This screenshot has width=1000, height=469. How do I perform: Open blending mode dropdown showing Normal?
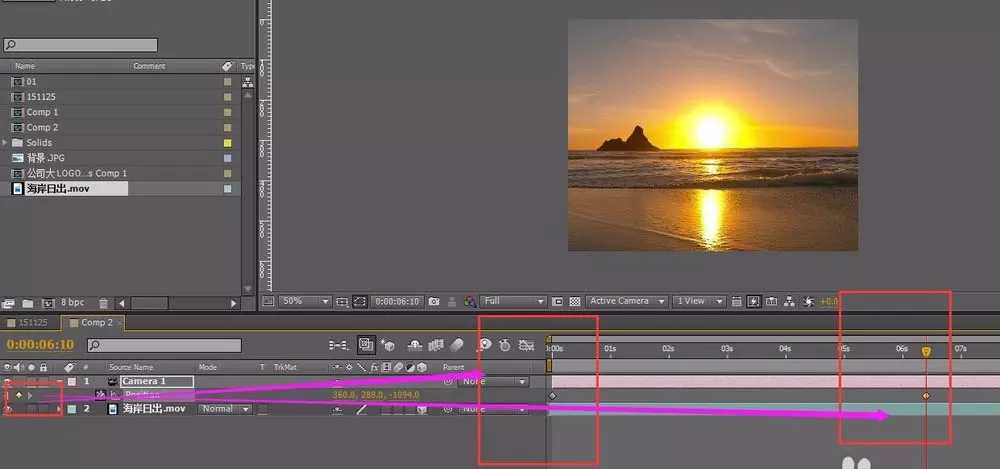pos(224,409)
